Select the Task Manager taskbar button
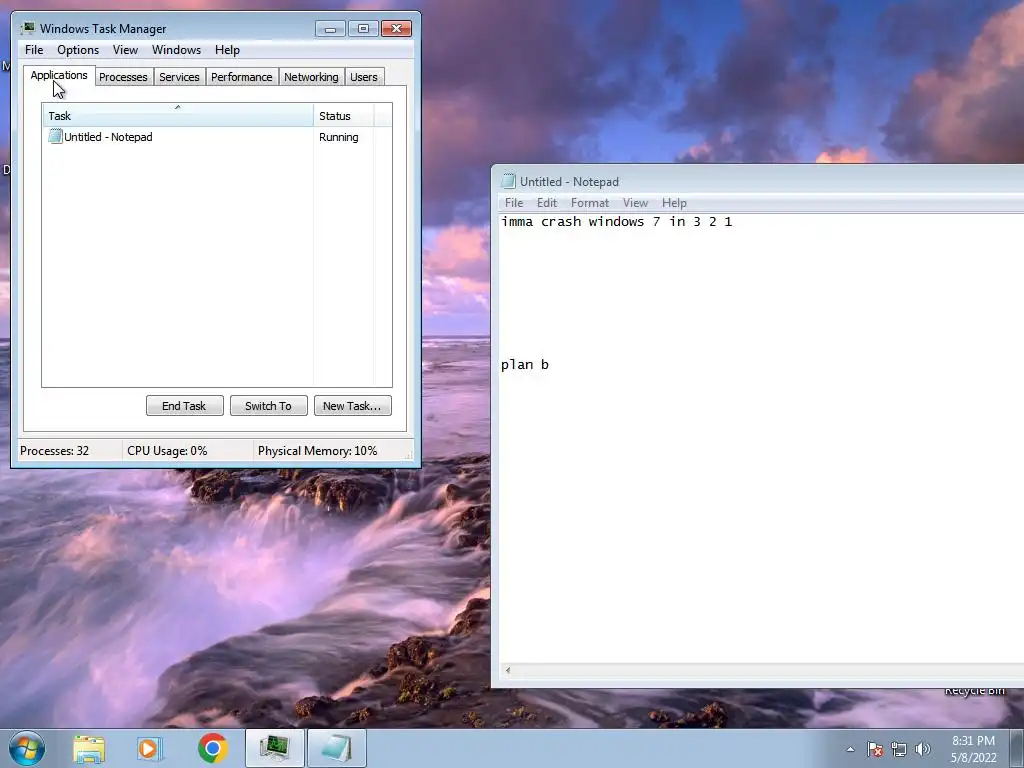The width and height of the screenshot is (1024, 768). coord(274,748)
